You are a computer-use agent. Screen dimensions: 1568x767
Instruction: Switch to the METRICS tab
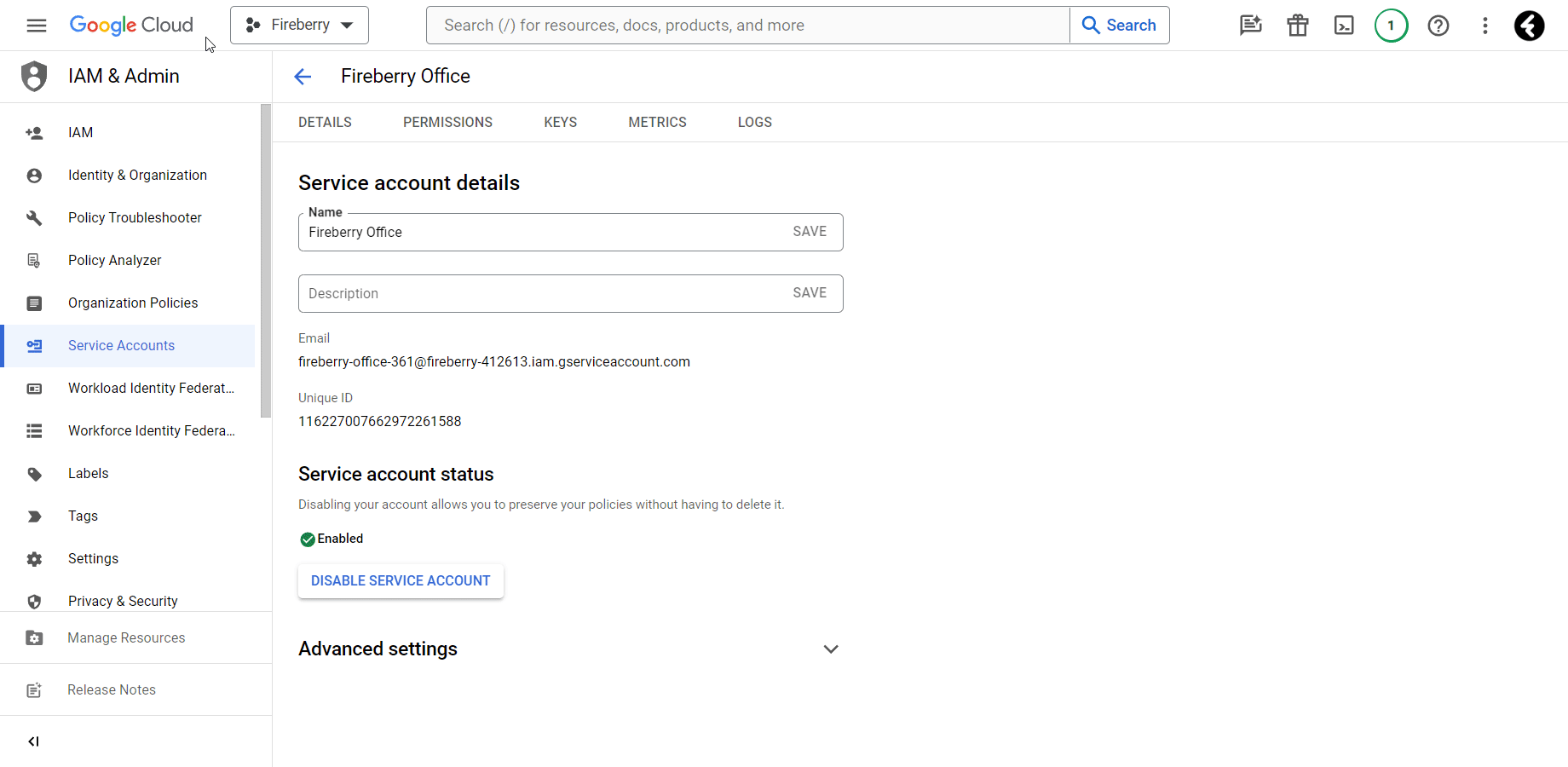[x=657, y=122]
